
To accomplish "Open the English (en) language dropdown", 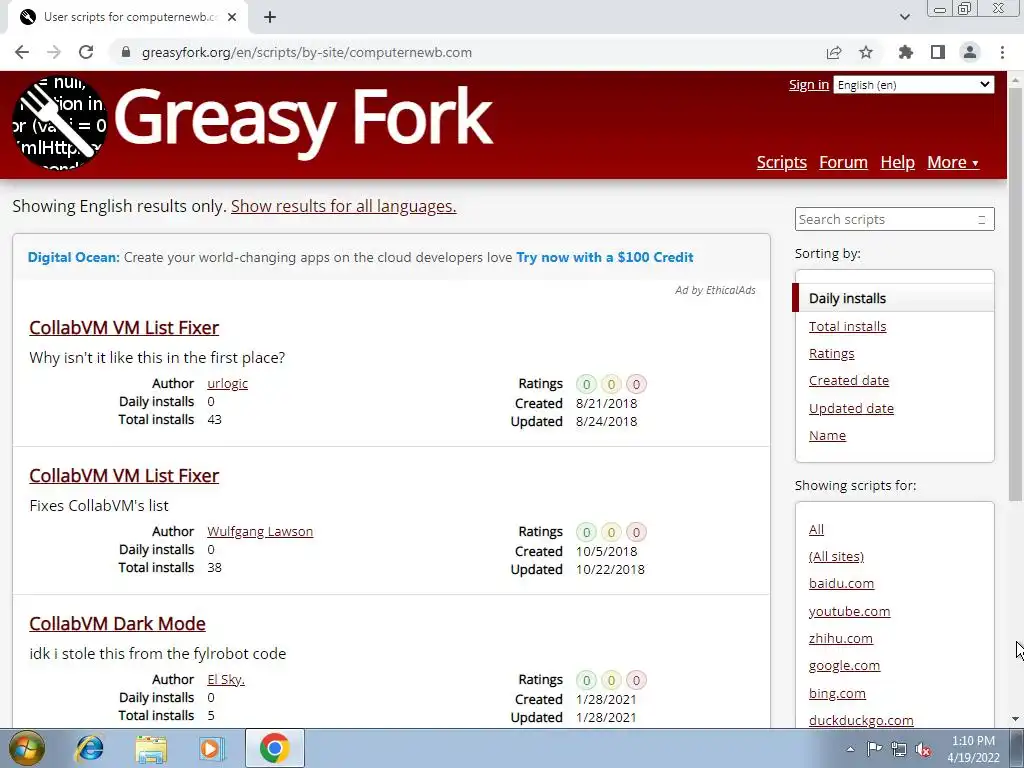I will (914, 85).
